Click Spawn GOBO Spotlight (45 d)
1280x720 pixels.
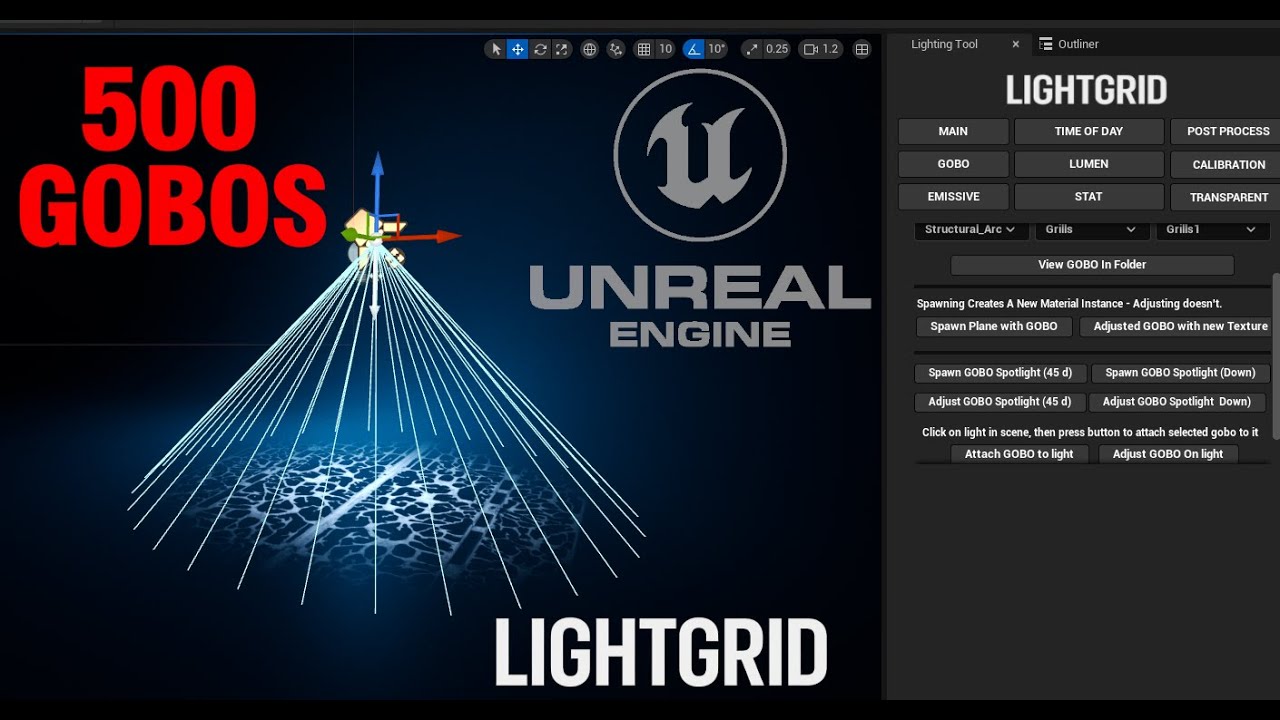[x=1000, y=373]
